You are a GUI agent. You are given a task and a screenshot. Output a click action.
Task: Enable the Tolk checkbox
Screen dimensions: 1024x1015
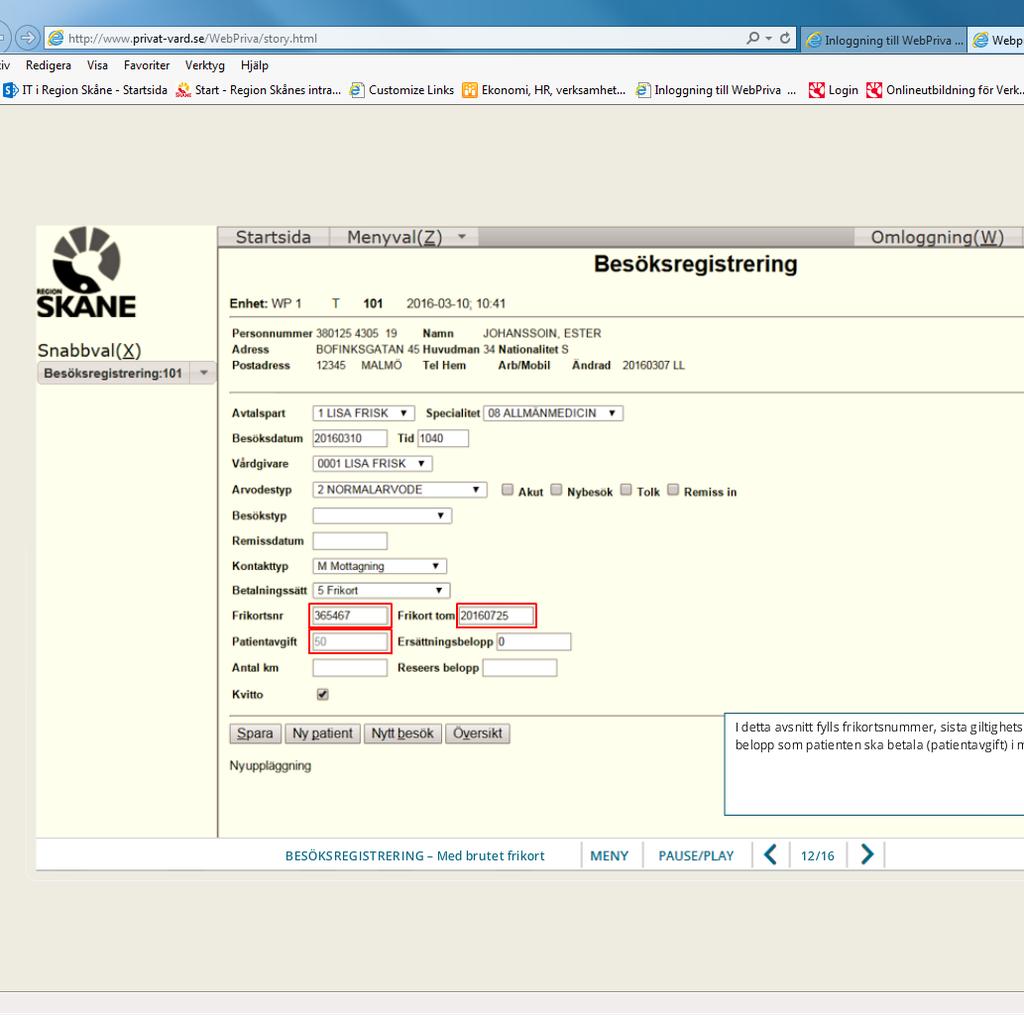pos(626,490)
